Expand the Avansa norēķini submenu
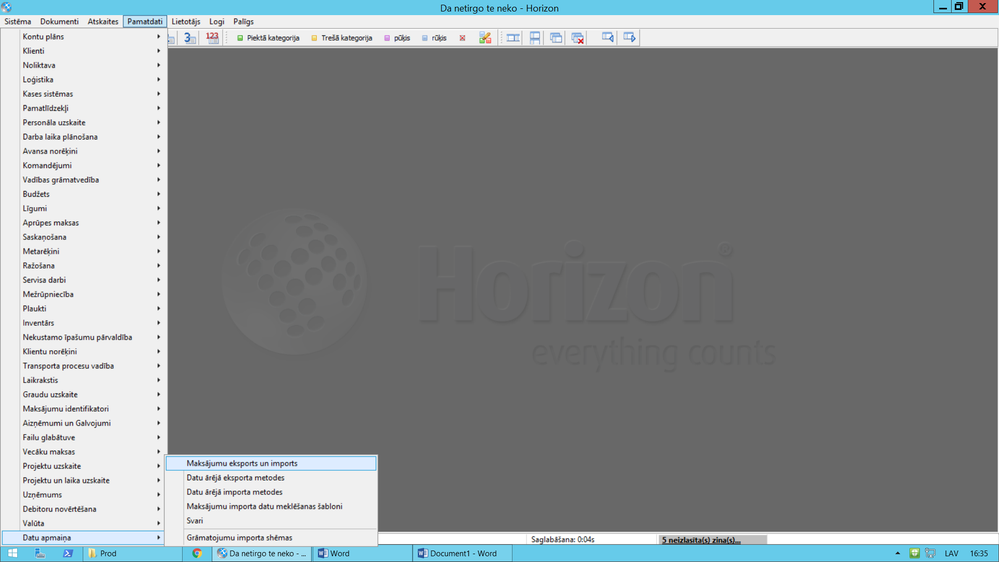The image size is (999, 562). click(x=83, y=151)
